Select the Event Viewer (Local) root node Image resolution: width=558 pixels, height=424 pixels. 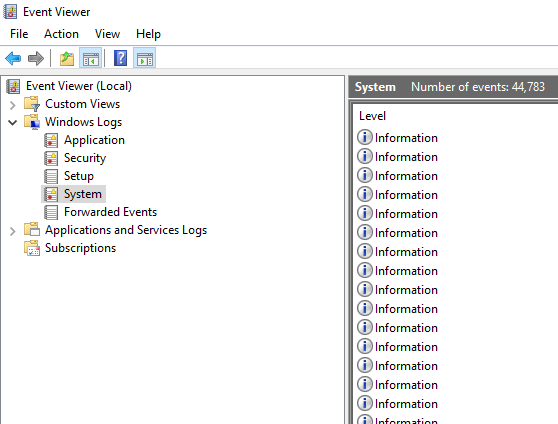79,86
